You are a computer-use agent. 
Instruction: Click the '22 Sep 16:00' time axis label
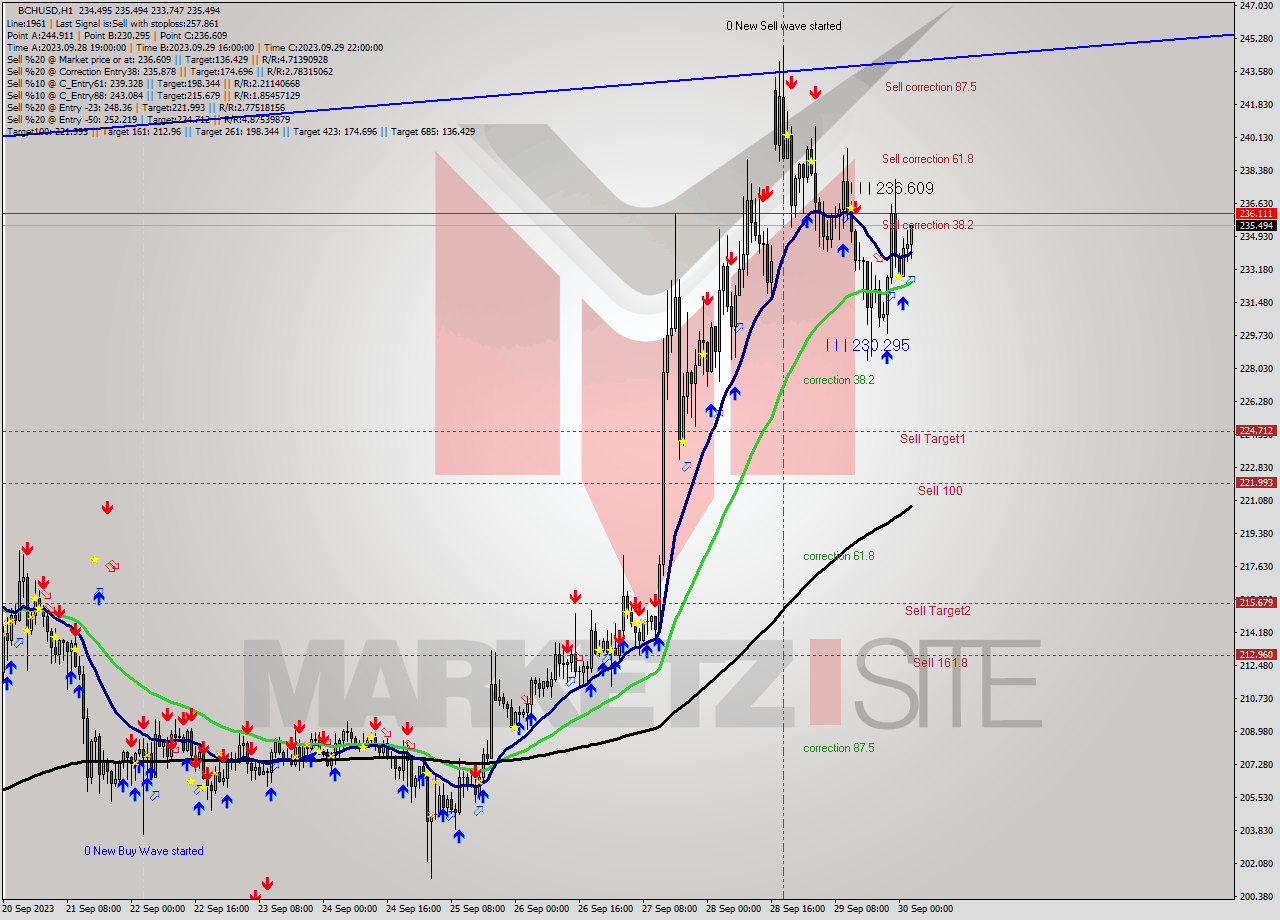point(220,910)
